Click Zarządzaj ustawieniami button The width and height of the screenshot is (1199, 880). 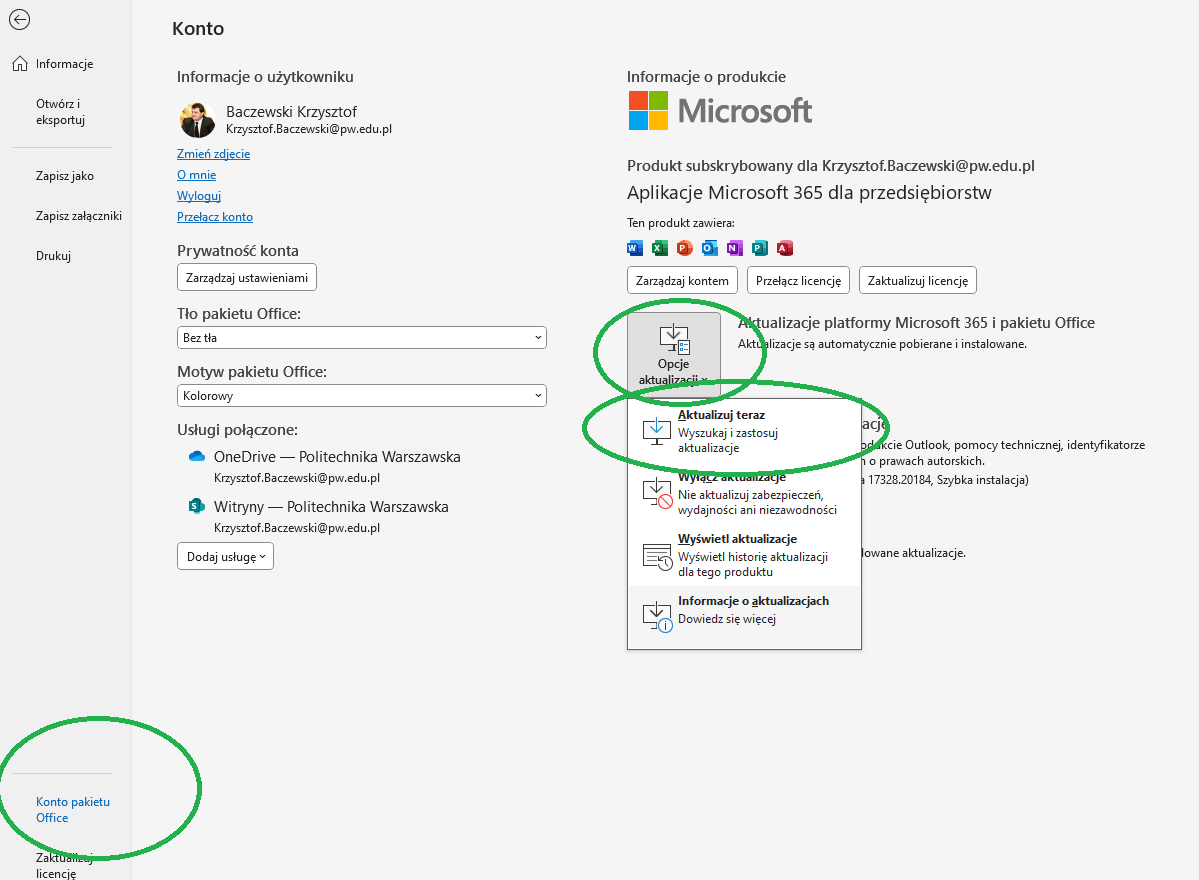[247, 278]
